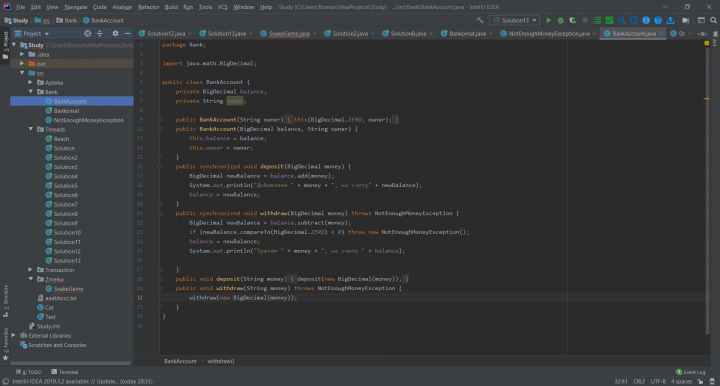Run Solution13 with the green play icon
The width and height of the screenshot is (720, 386).
[x=548, y=20]
